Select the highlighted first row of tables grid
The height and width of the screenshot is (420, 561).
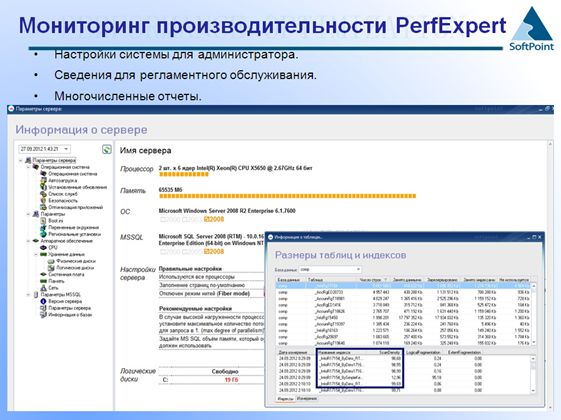pyautogui.click(x=403, y=286)
